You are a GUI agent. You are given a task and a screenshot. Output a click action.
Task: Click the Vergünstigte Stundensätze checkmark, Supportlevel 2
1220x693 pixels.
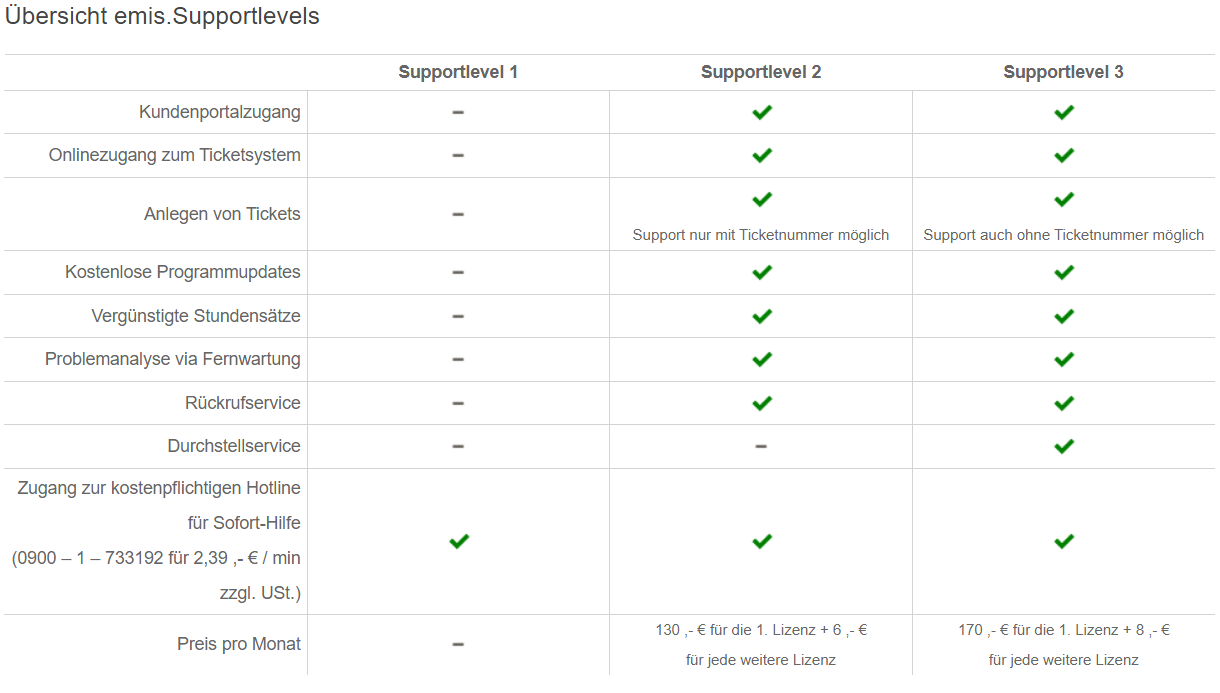pyautogui.click(x=762, y=316)
